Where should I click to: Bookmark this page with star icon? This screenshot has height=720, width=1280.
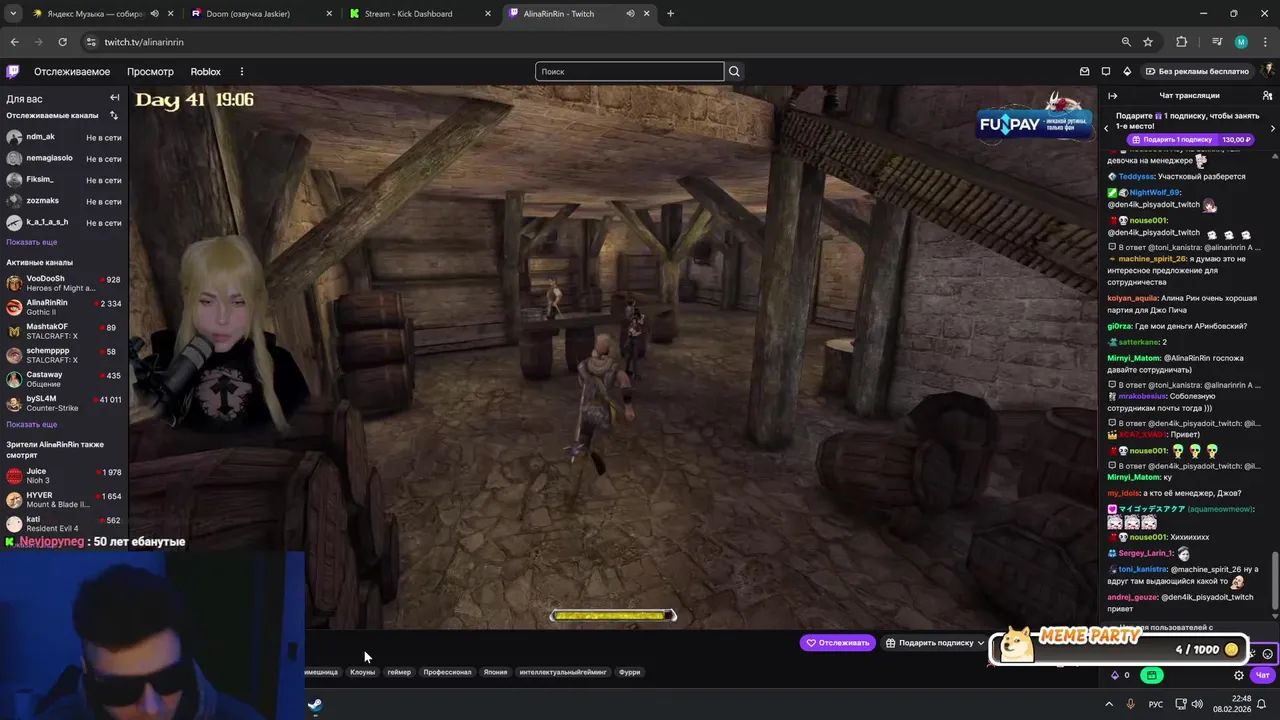coord(1148,42)
